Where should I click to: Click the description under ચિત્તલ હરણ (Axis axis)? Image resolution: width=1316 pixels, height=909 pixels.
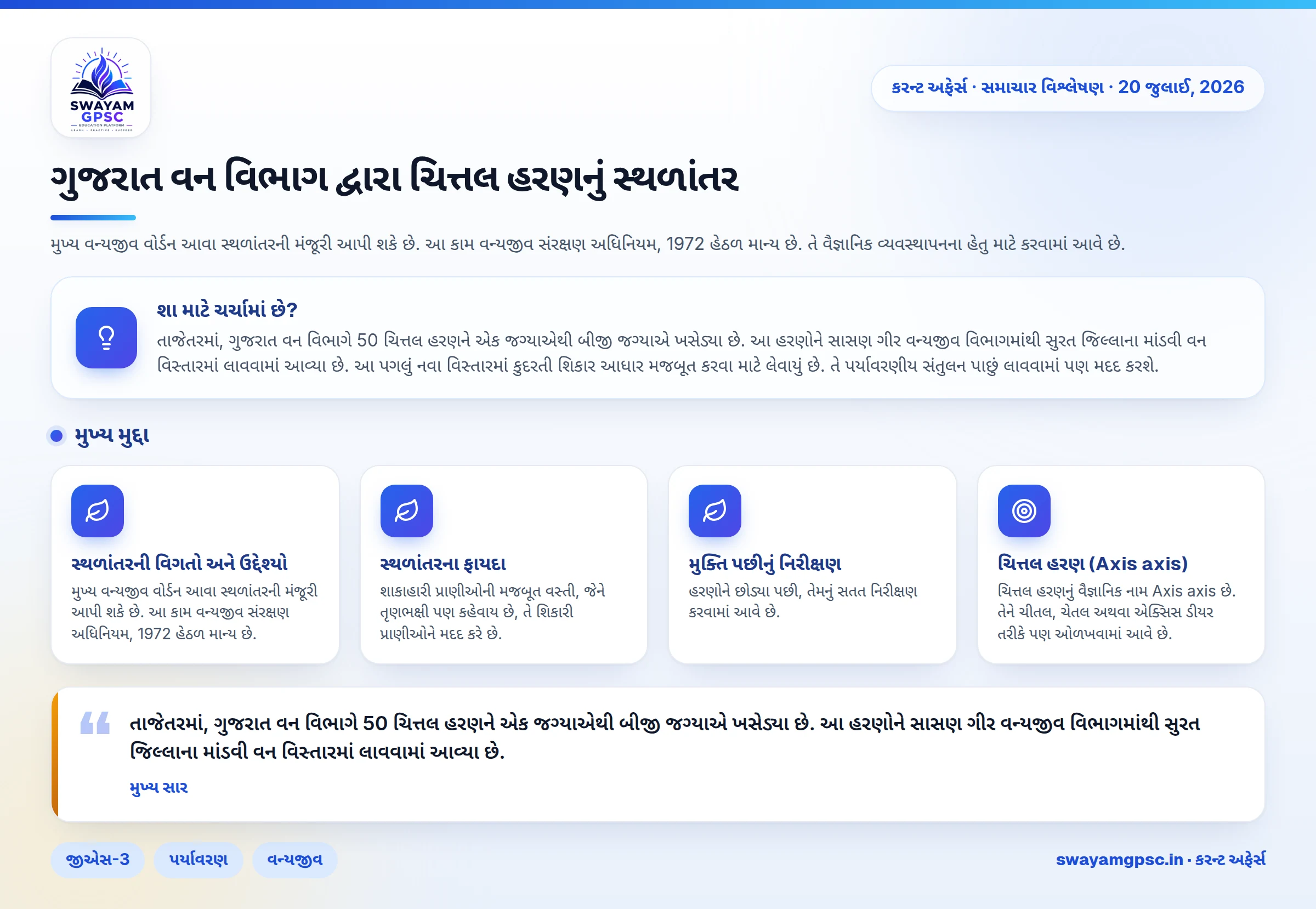(1116, 612)
